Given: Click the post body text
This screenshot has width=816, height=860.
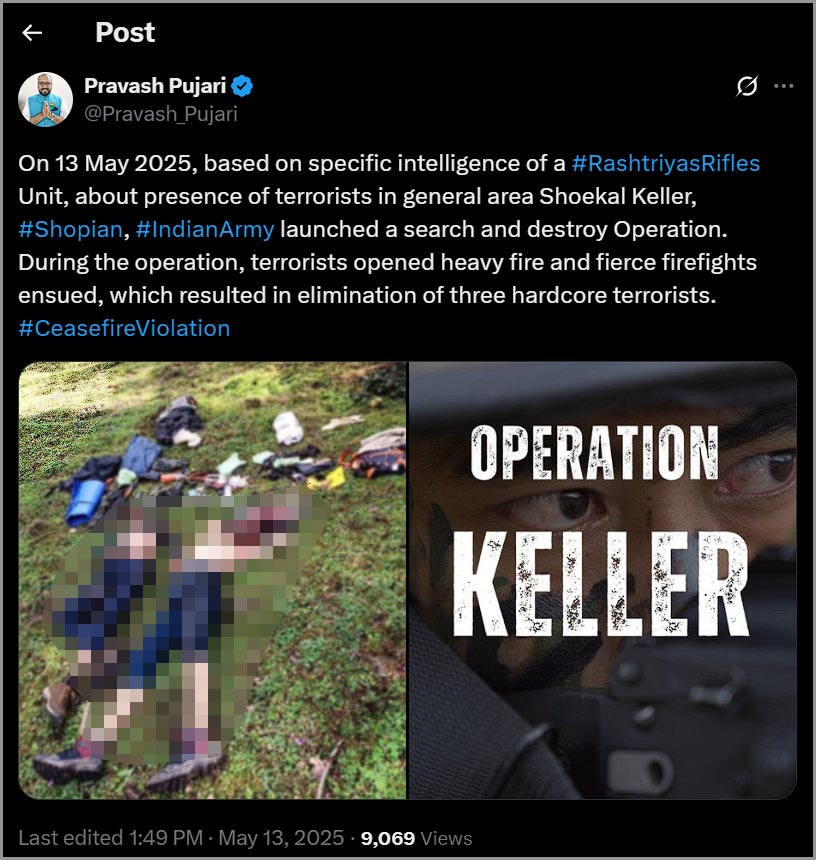Looking at the screenshot, I should (389, 246).
